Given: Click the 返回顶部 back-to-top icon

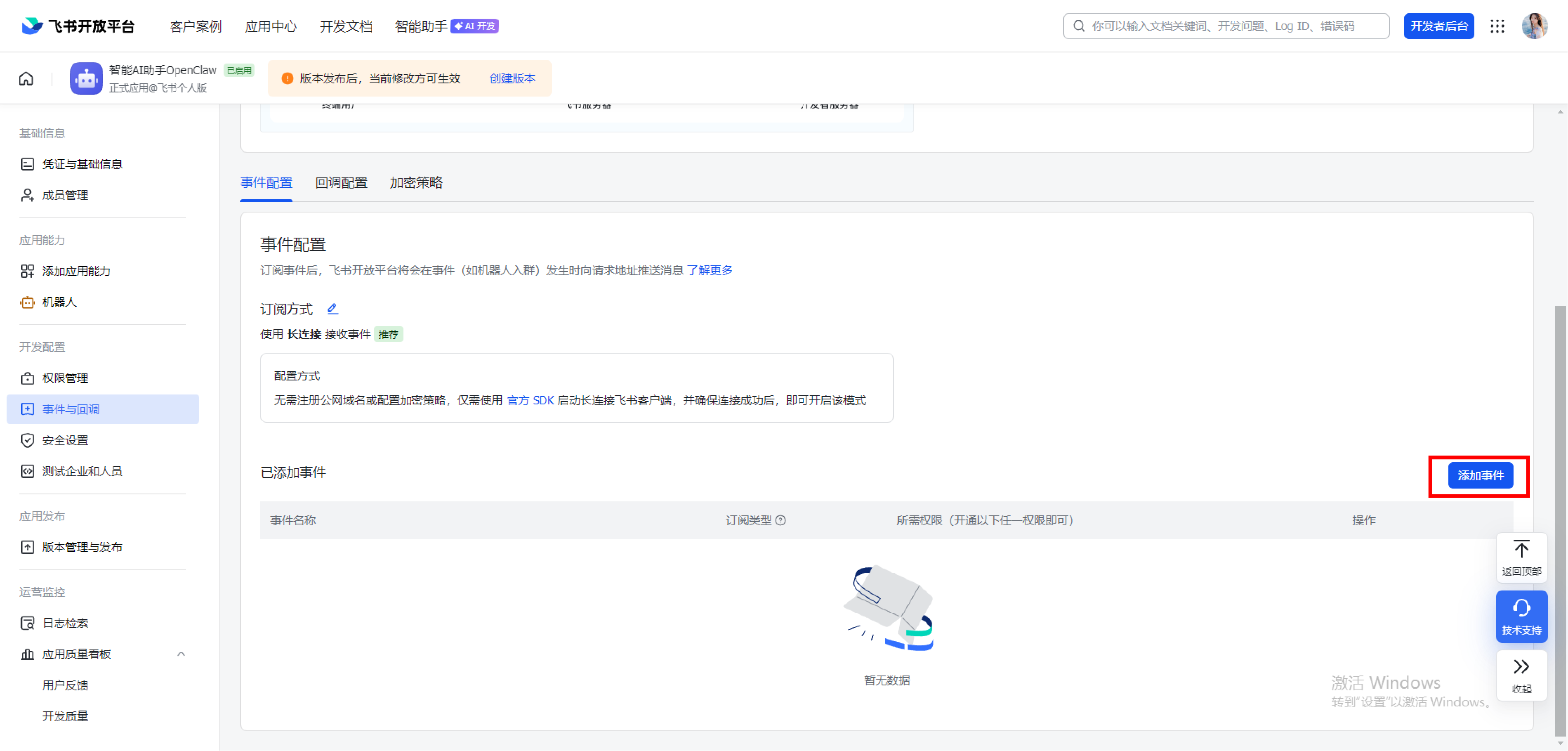Looking at the screenshot, I should [x=1521, y=557].
